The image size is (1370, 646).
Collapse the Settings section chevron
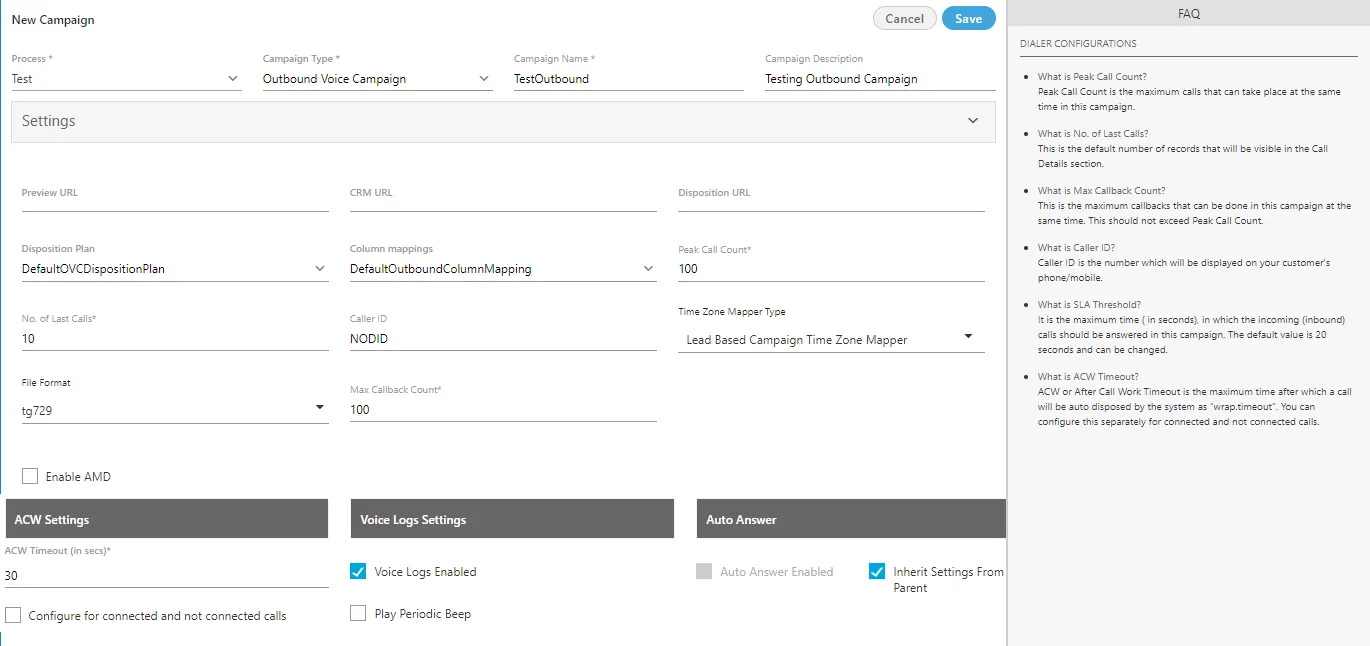click(x=973, y=121)
